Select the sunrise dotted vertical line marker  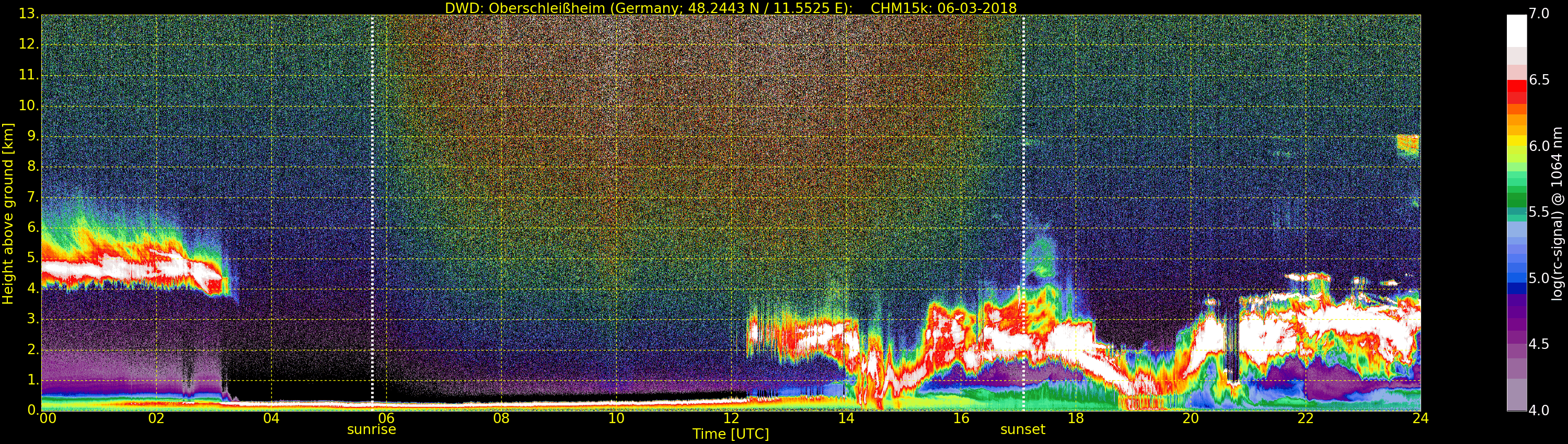[x=372, y=213]
